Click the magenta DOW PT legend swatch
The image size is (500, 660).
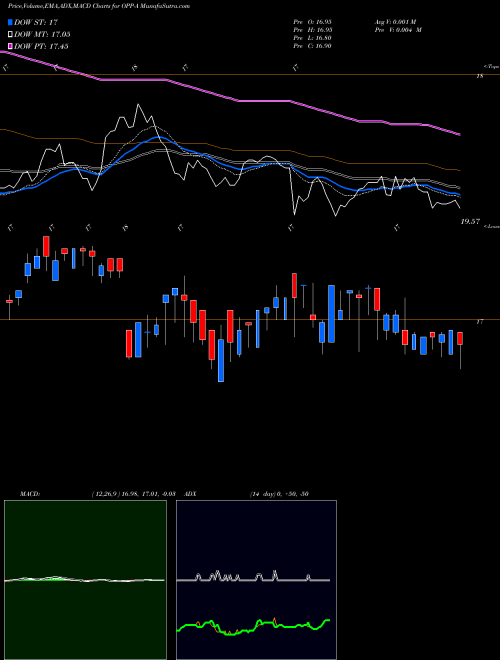(11, 46)
